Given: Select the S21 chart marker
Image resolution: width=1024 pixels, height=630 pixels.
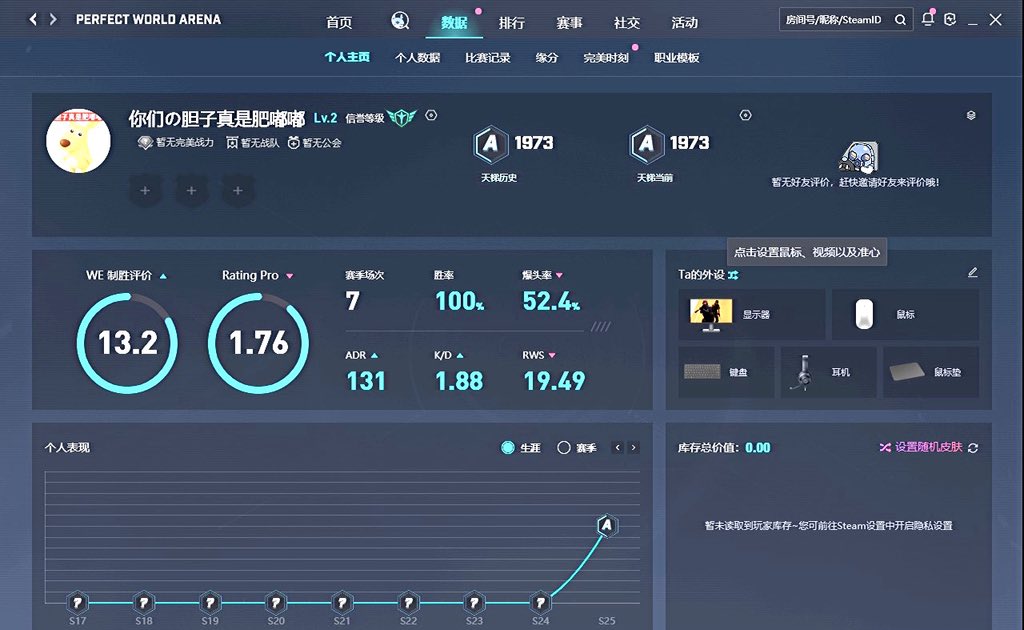Looking at the screenshot, I should 342,602.
